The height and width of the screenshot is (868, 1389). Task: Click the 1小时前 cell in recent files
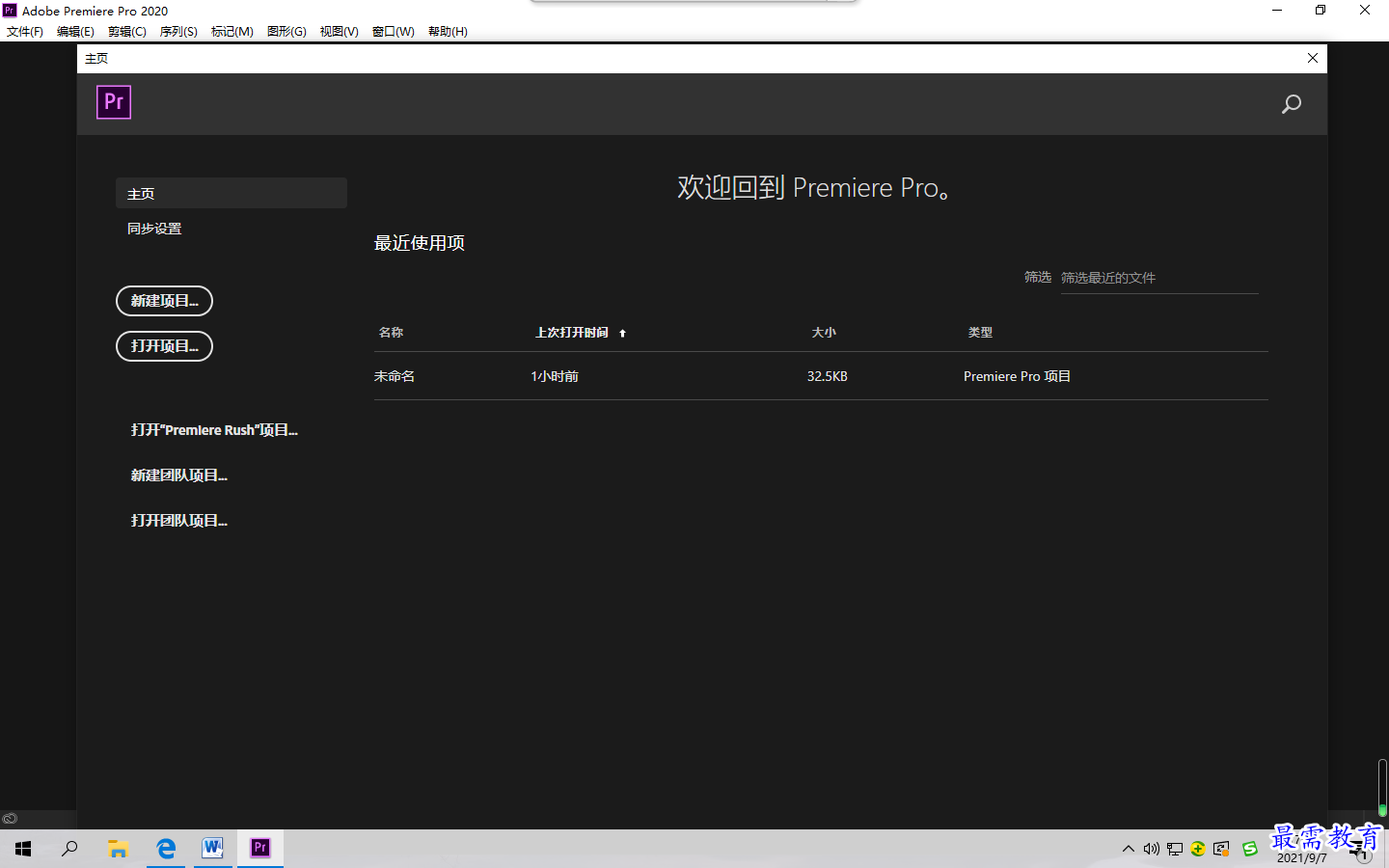tap(555, 376)
